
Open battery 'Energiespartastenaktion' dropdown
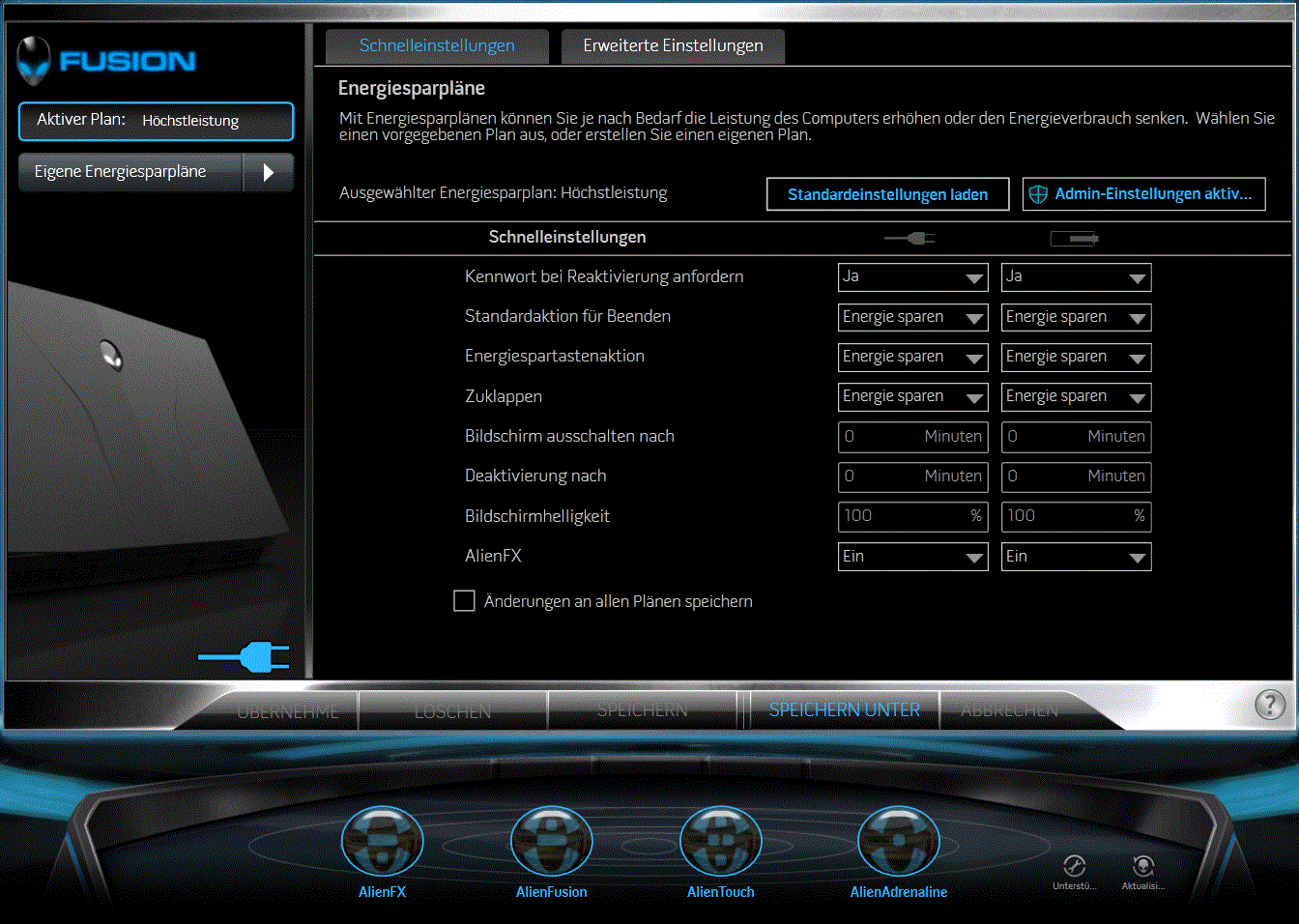(x=1077, y=357)
